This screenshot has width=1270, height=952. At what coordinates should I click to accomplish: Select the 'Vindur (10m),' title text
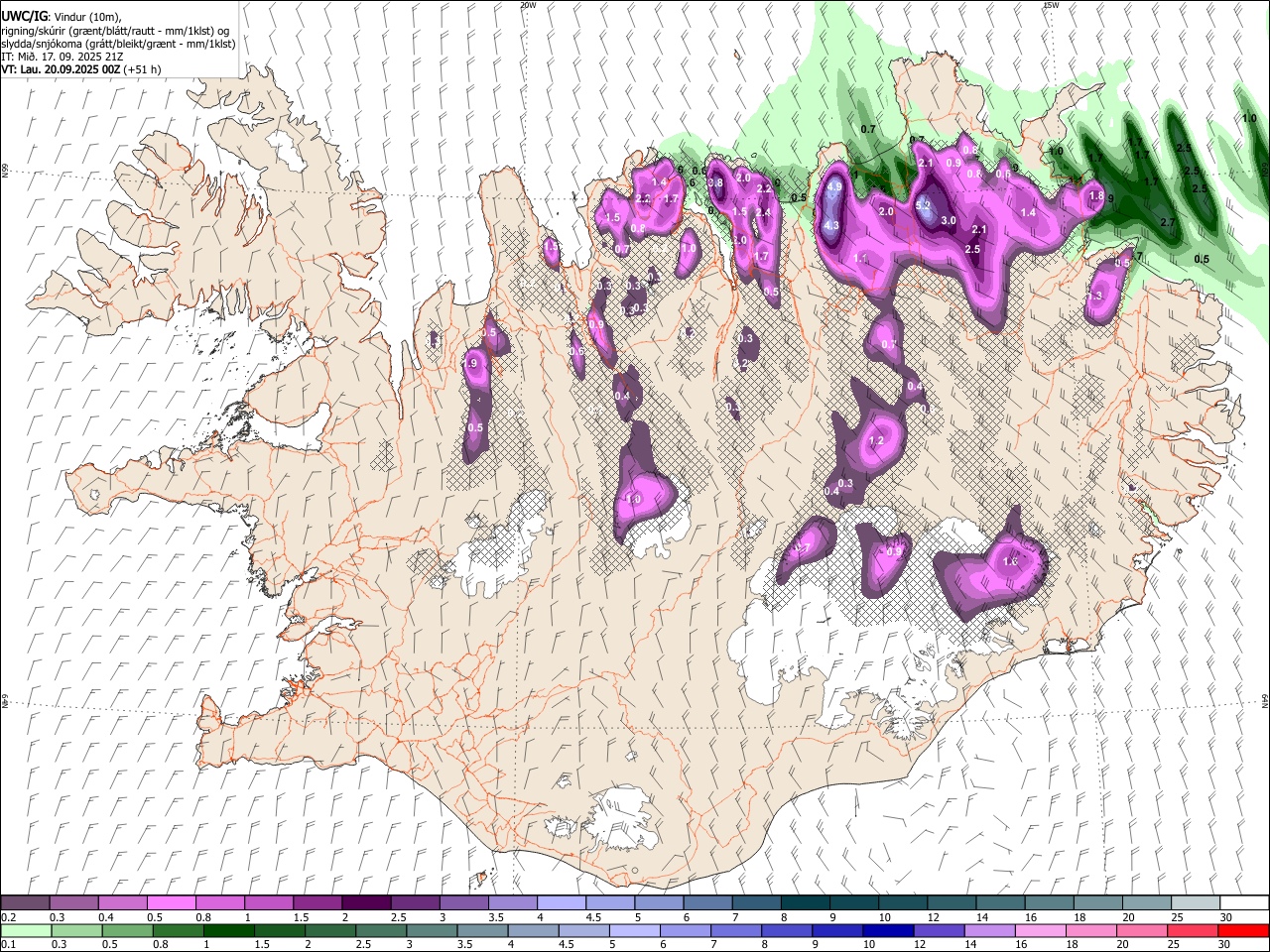click(86, 16)
